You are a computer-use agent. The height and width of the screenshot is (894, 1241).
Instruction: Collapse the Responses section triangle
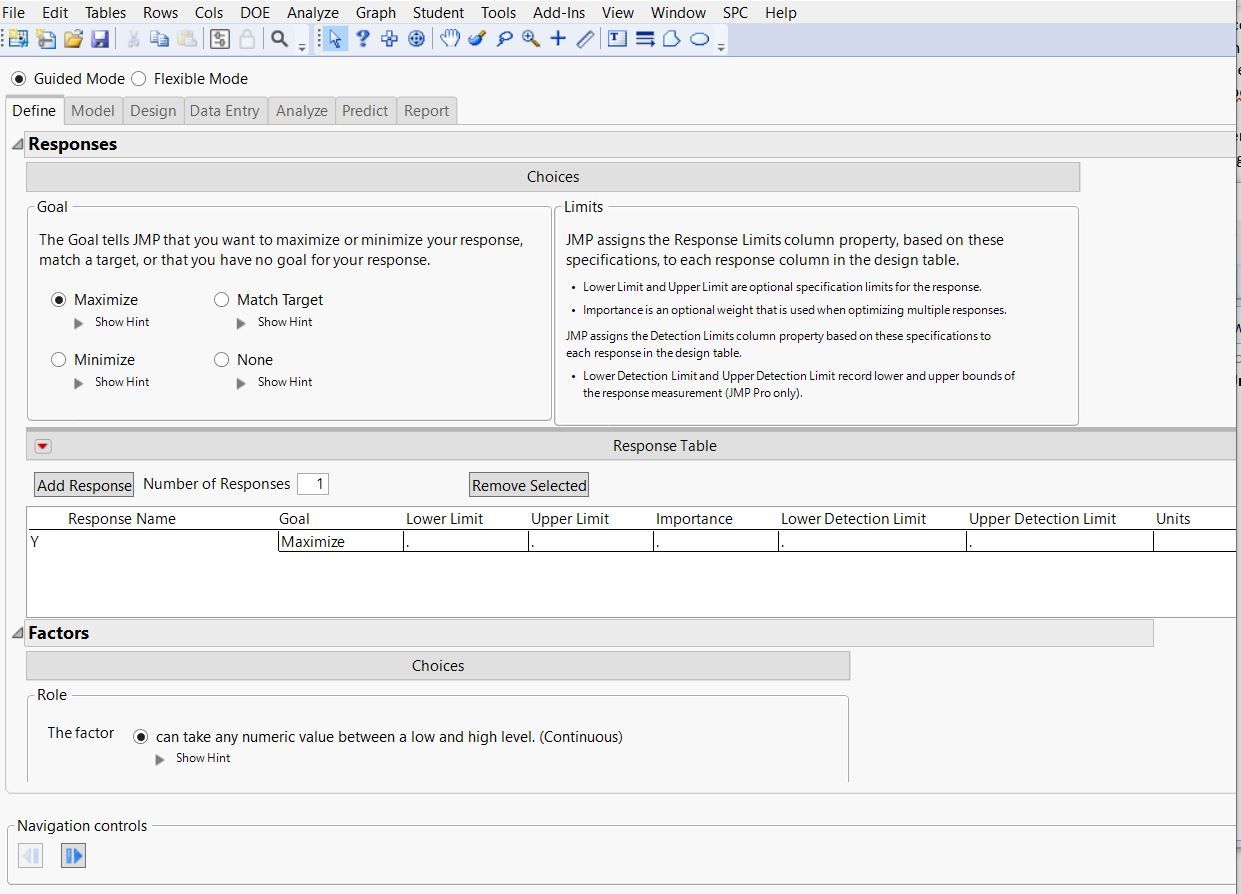(x=18, y=145)
